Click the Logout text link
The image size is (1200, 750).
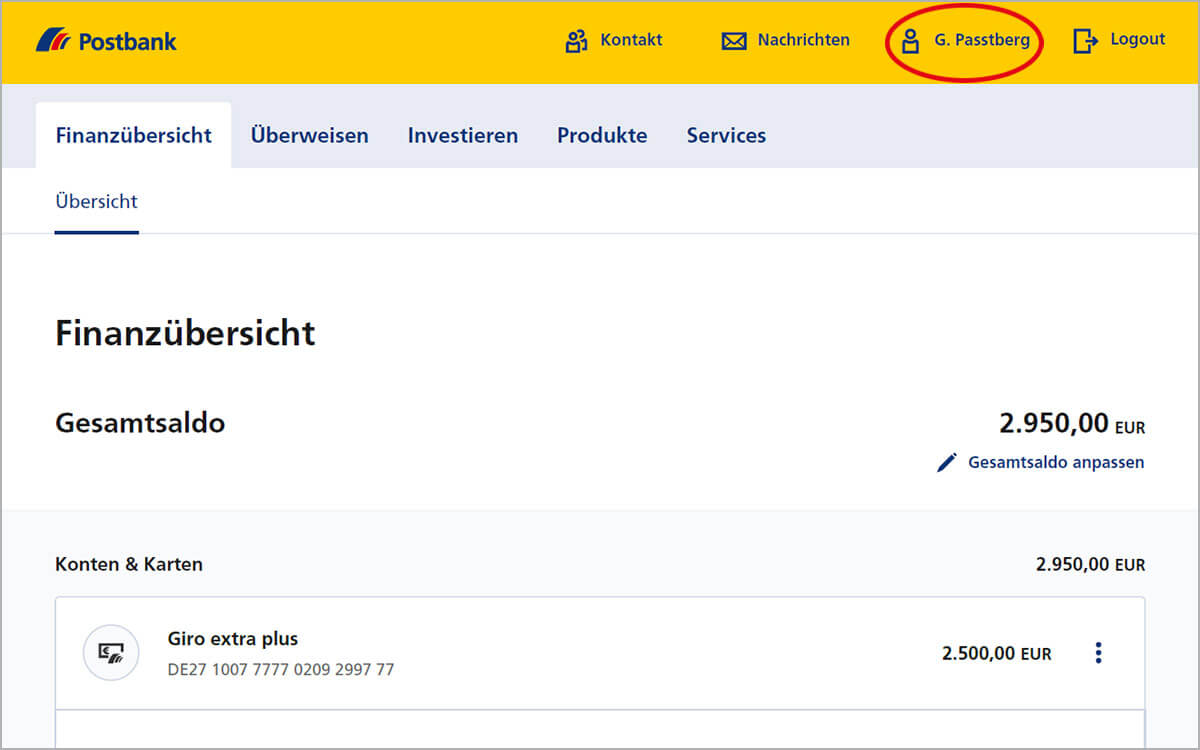[1138, 39]
